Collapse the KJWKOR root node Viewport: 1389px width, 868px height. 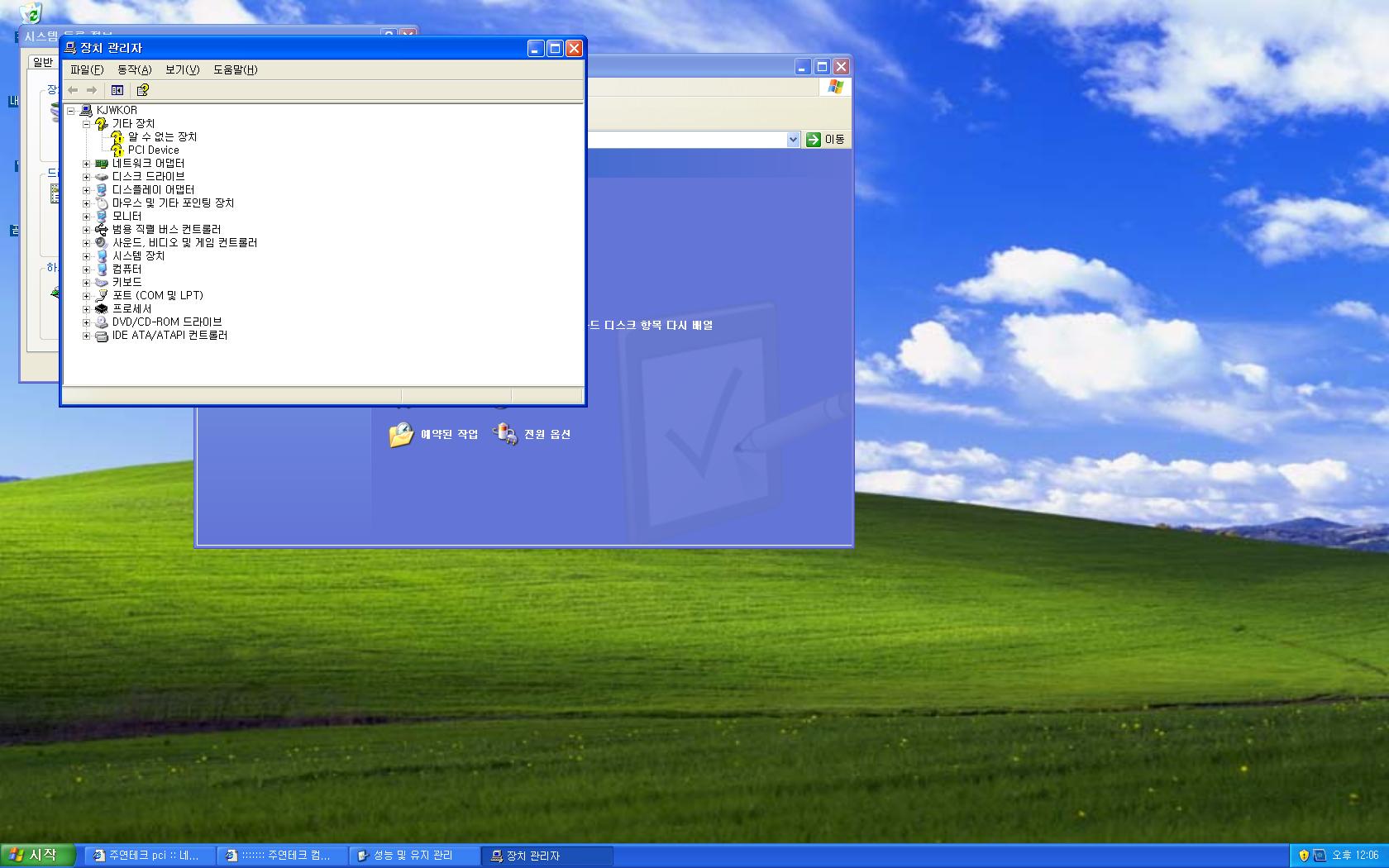70,110
